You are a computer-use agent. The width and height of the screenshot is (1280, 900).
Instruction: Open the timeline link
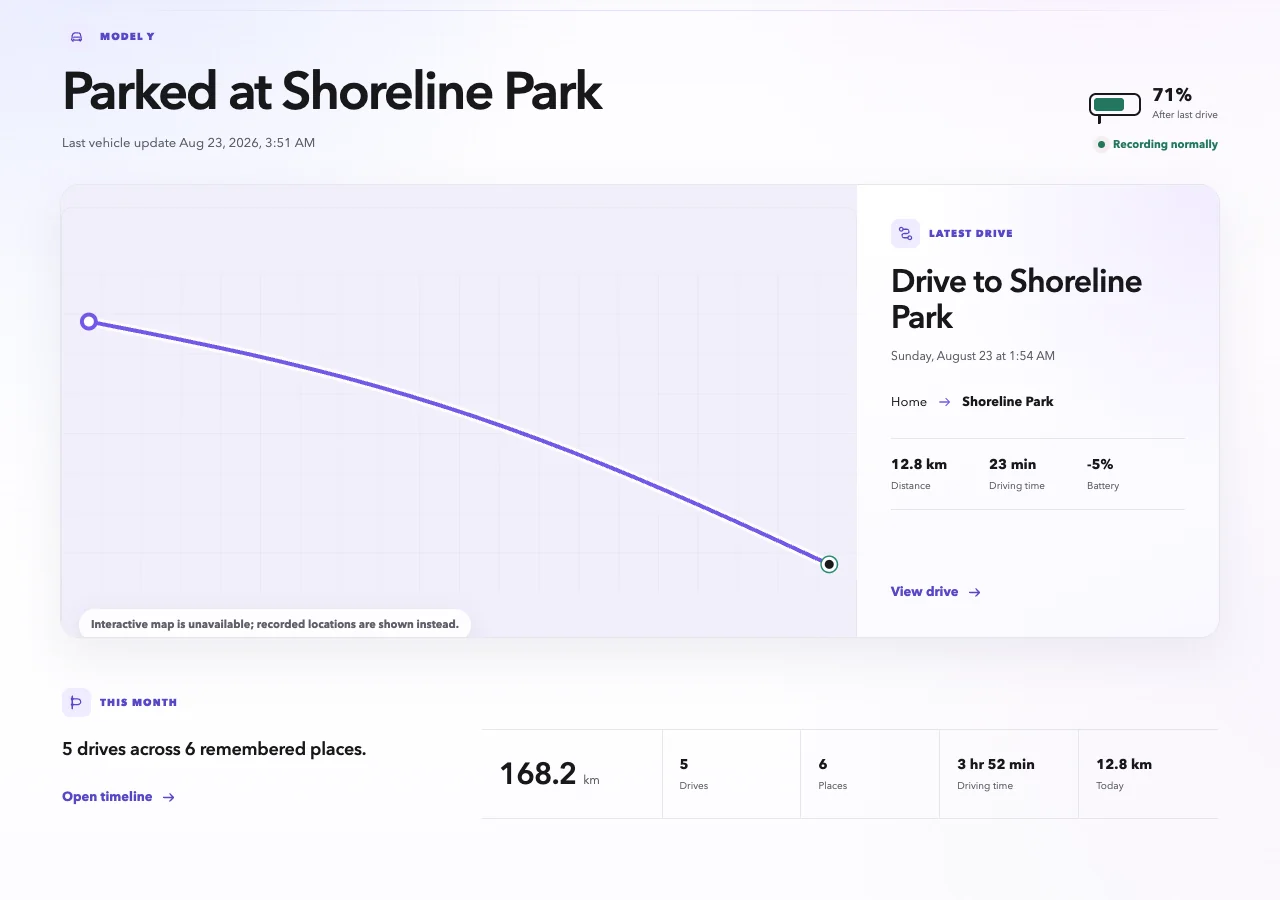click(119, 797)
